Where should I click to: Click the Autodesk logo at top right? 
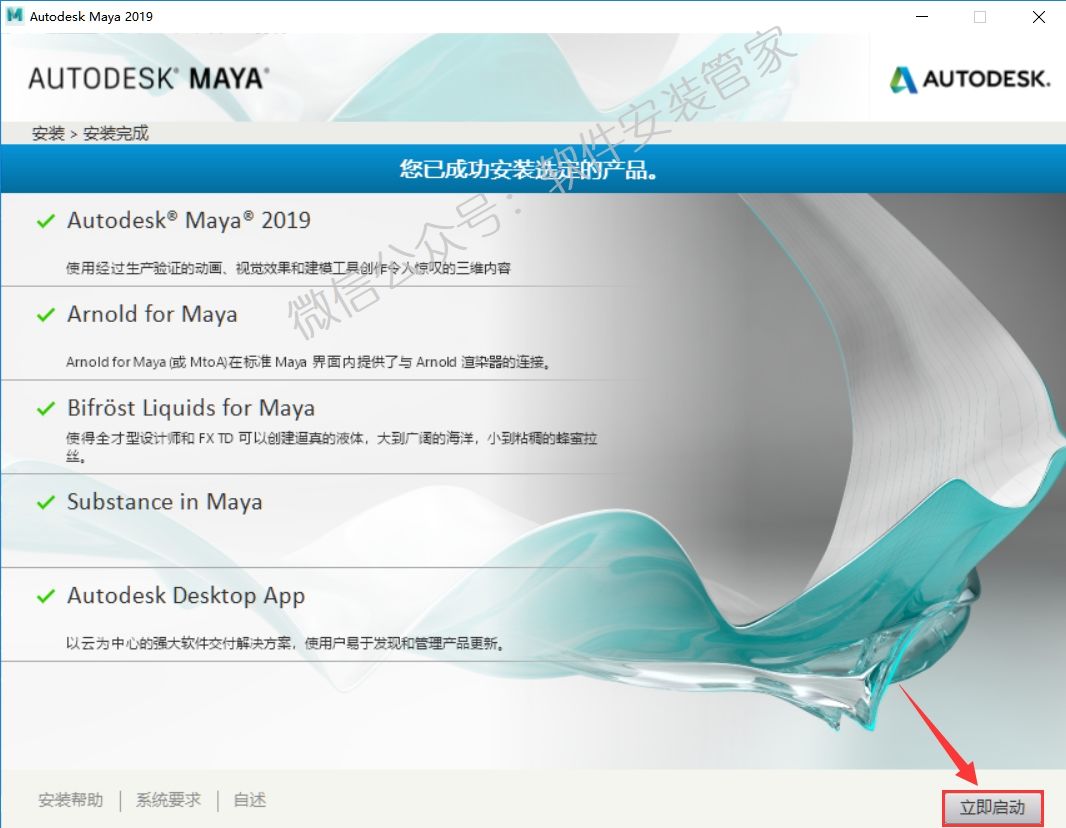coord(969,79)
